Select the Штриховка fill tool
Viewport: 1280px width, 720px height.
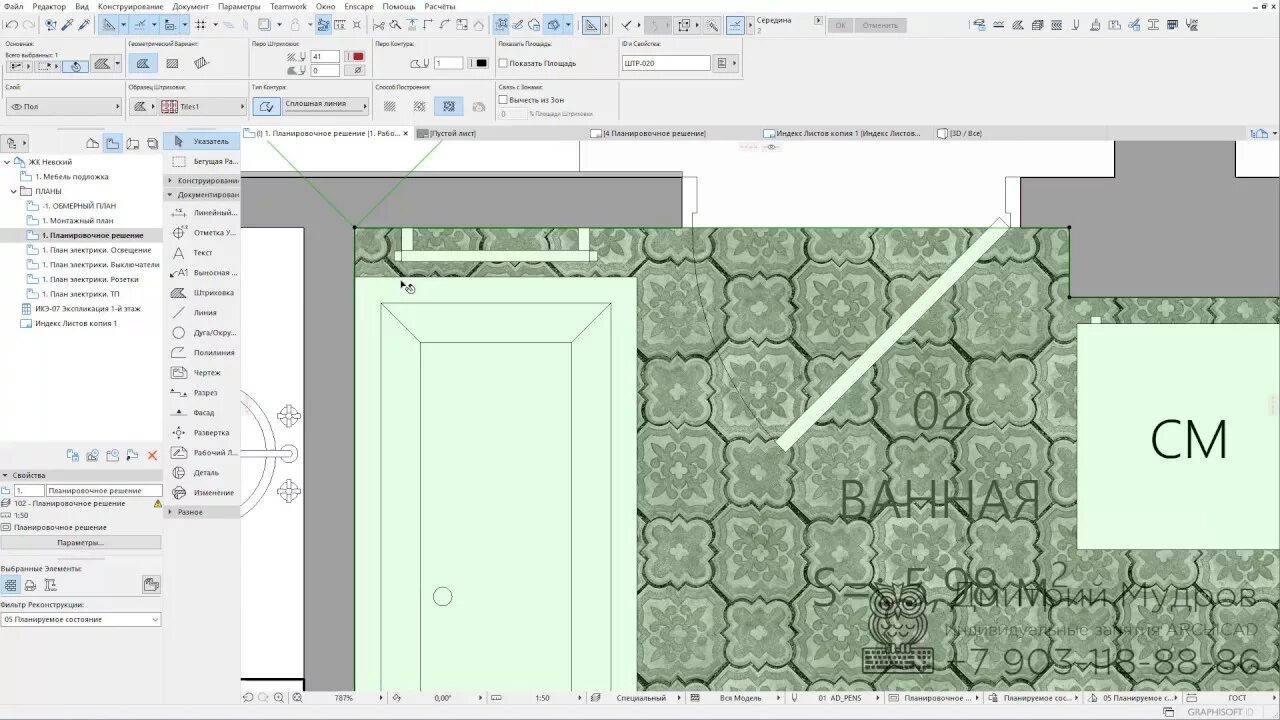[202, 293]
